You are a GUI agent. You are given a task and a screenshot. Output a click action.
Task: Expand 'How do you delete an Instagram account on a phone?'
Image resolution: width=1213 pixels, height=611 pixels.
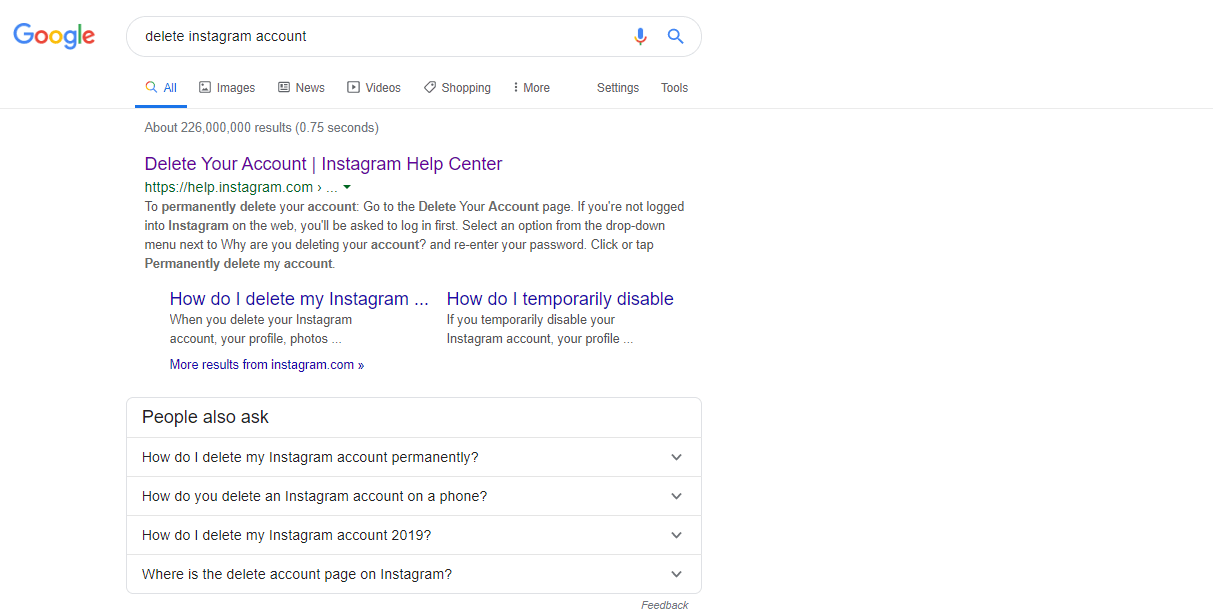coord(413,496)
